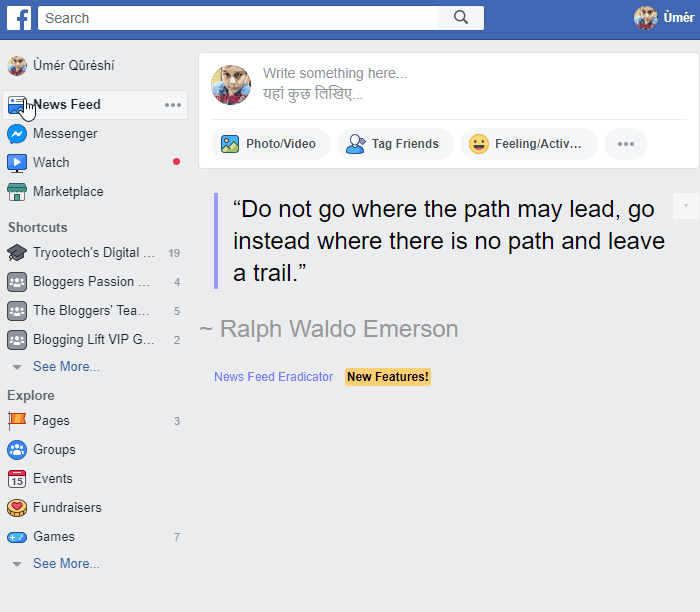This screenshot has width=700, height=612.
Task: Click the Explore section heading
Action: point(31,396)
